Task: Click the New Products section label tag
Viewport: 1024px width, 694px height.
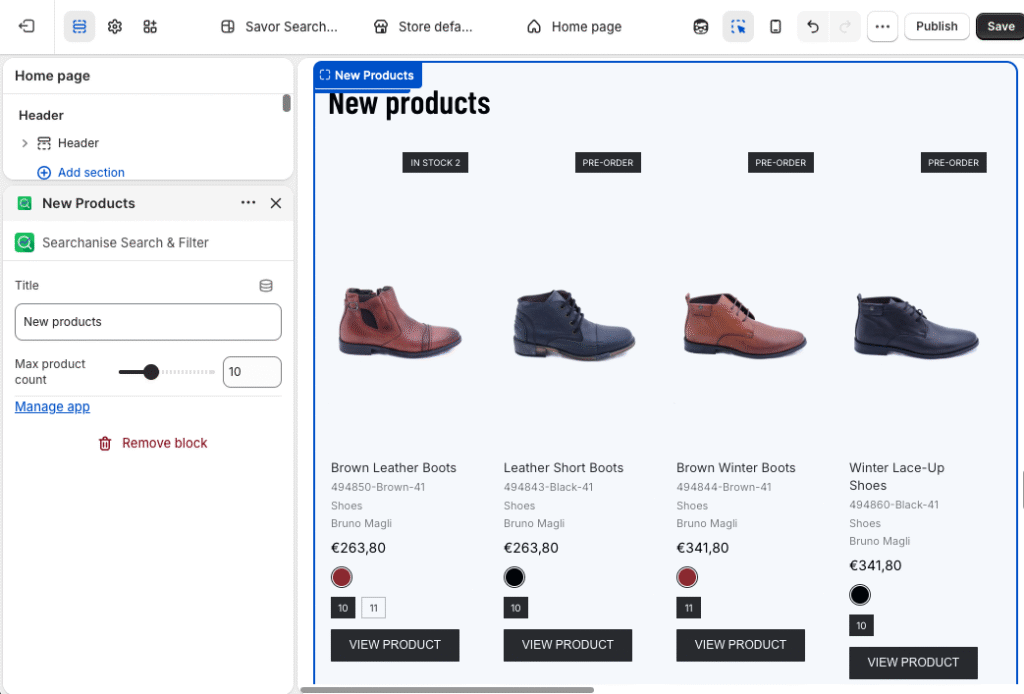Action: (x=368, y=75)
